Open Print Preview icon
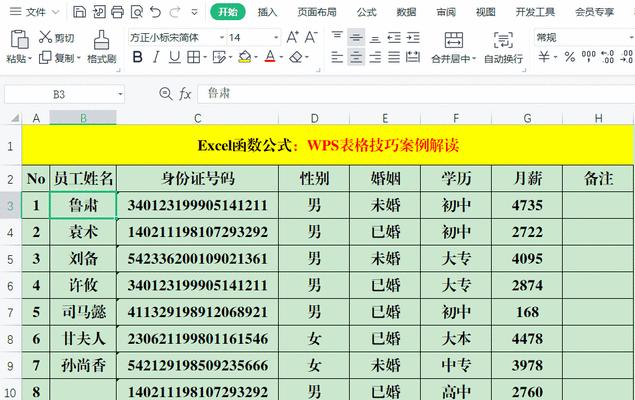Viewport: 635px width, 400px height. pos(136,12)
